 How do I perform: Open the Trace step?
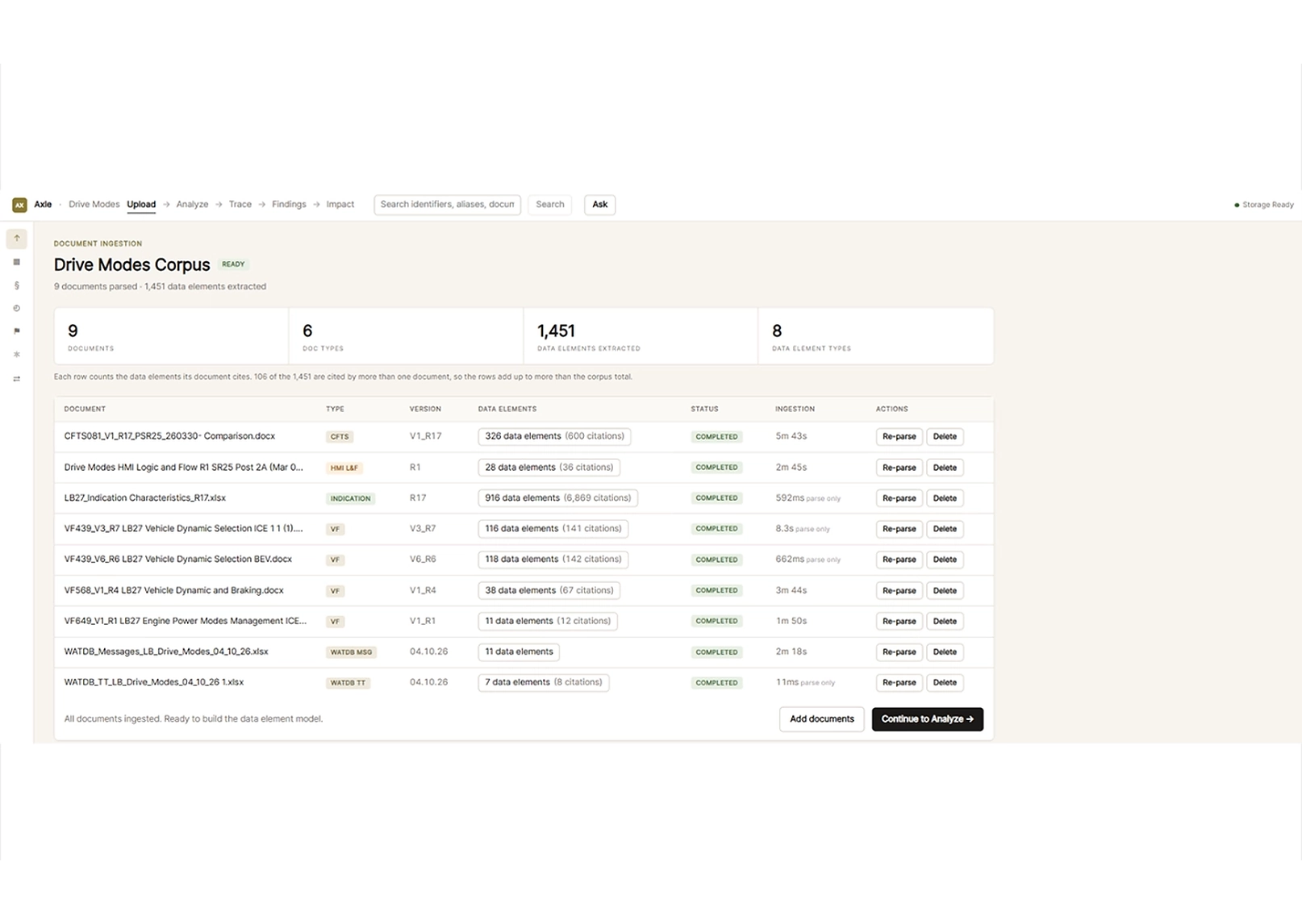240,205
